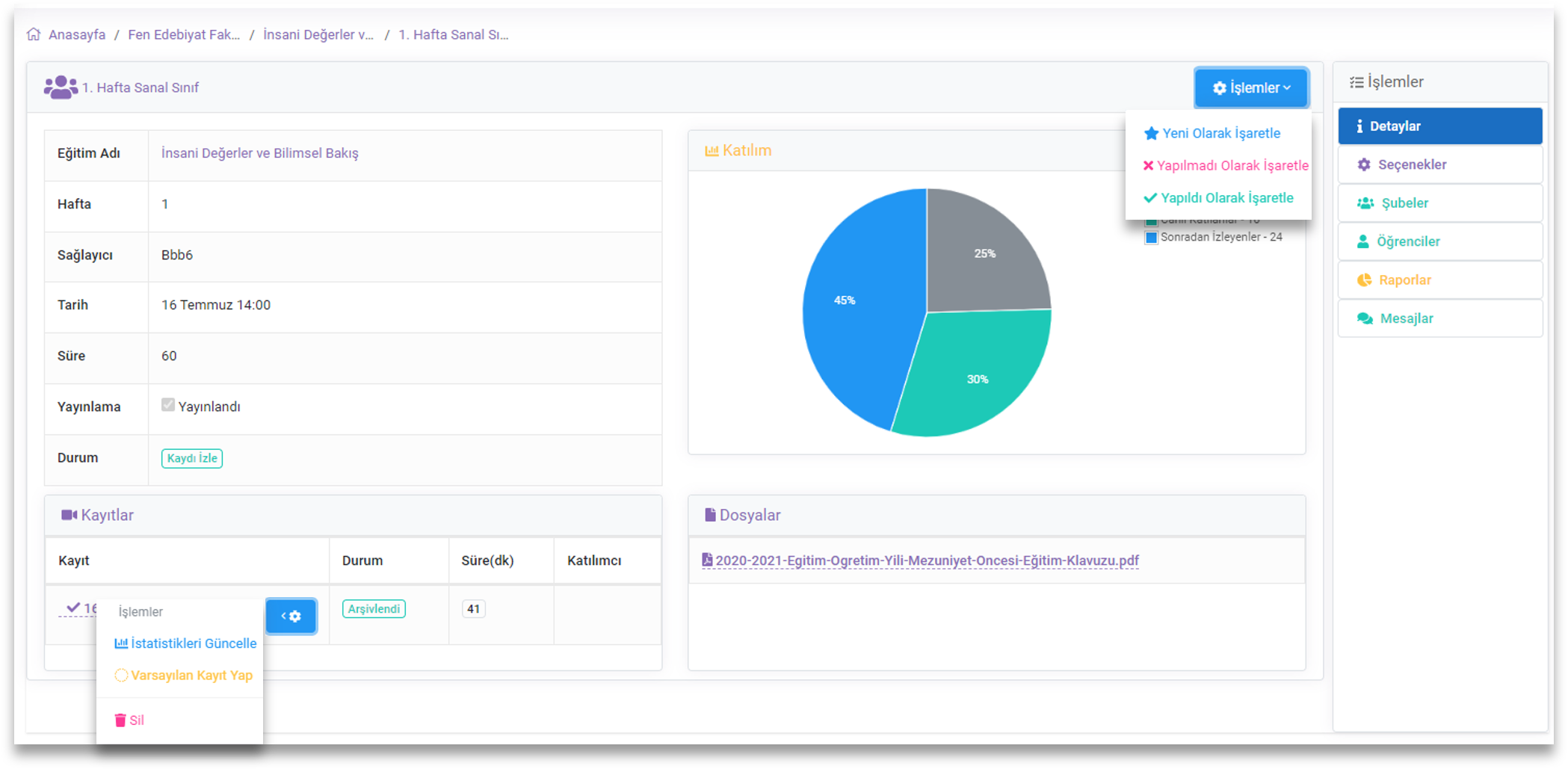Click the home icon in breadcrumb
Image resolution: width=1568 pixels, height=769 pixels.
34,34
